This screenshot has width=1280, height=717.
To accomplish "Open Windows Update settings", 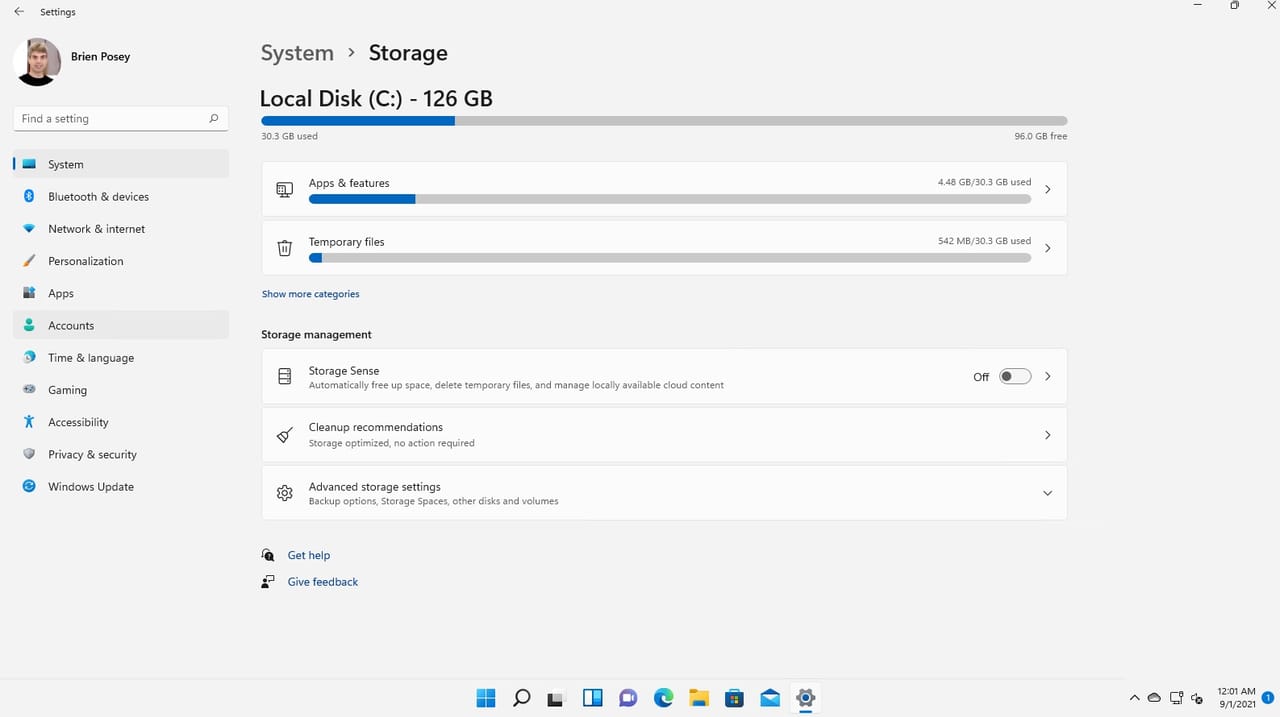I will (90, 486).
